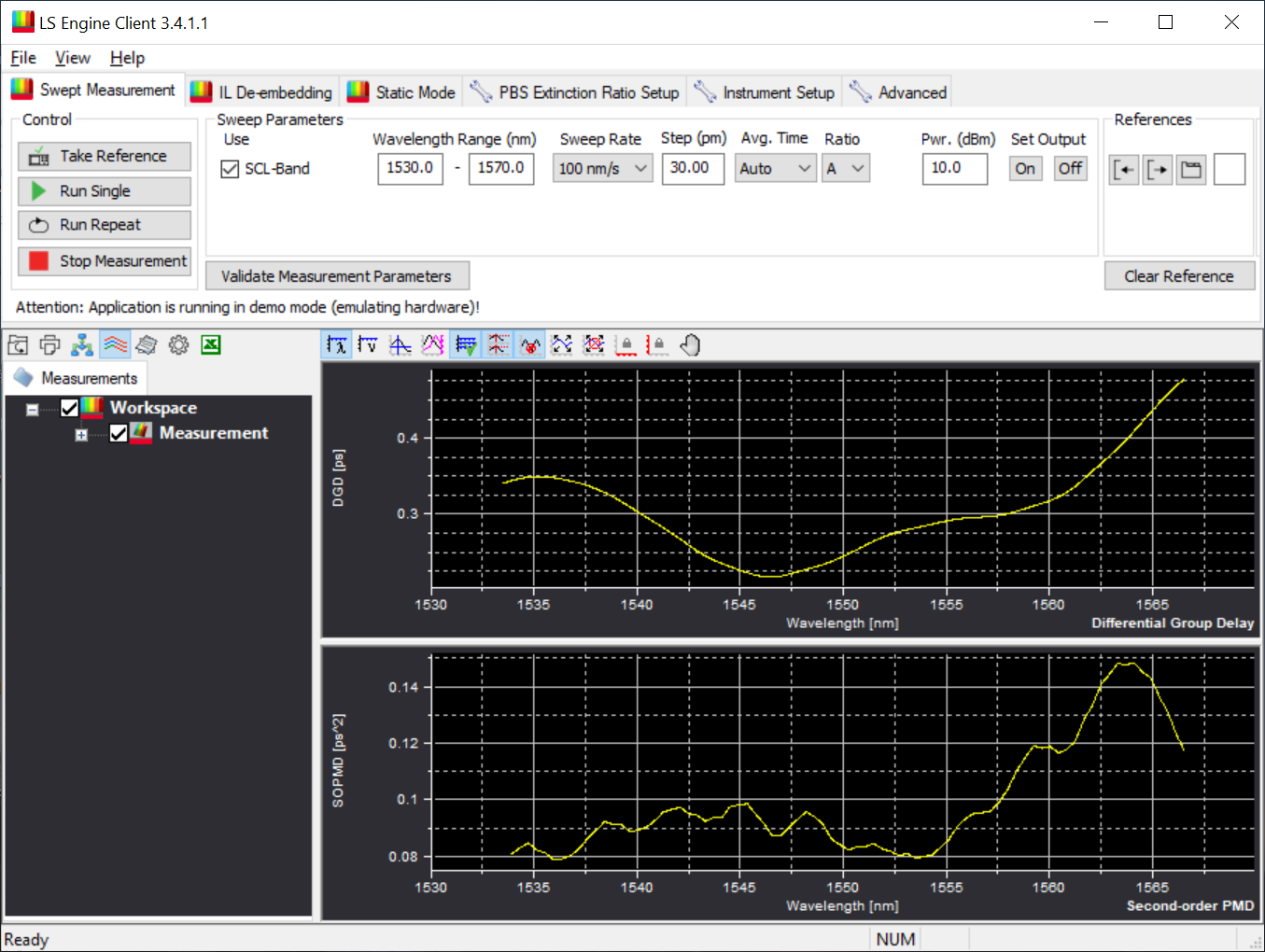Open the File menu
The height and width of the screenshot is (952, 1265).
coord(23,58)
